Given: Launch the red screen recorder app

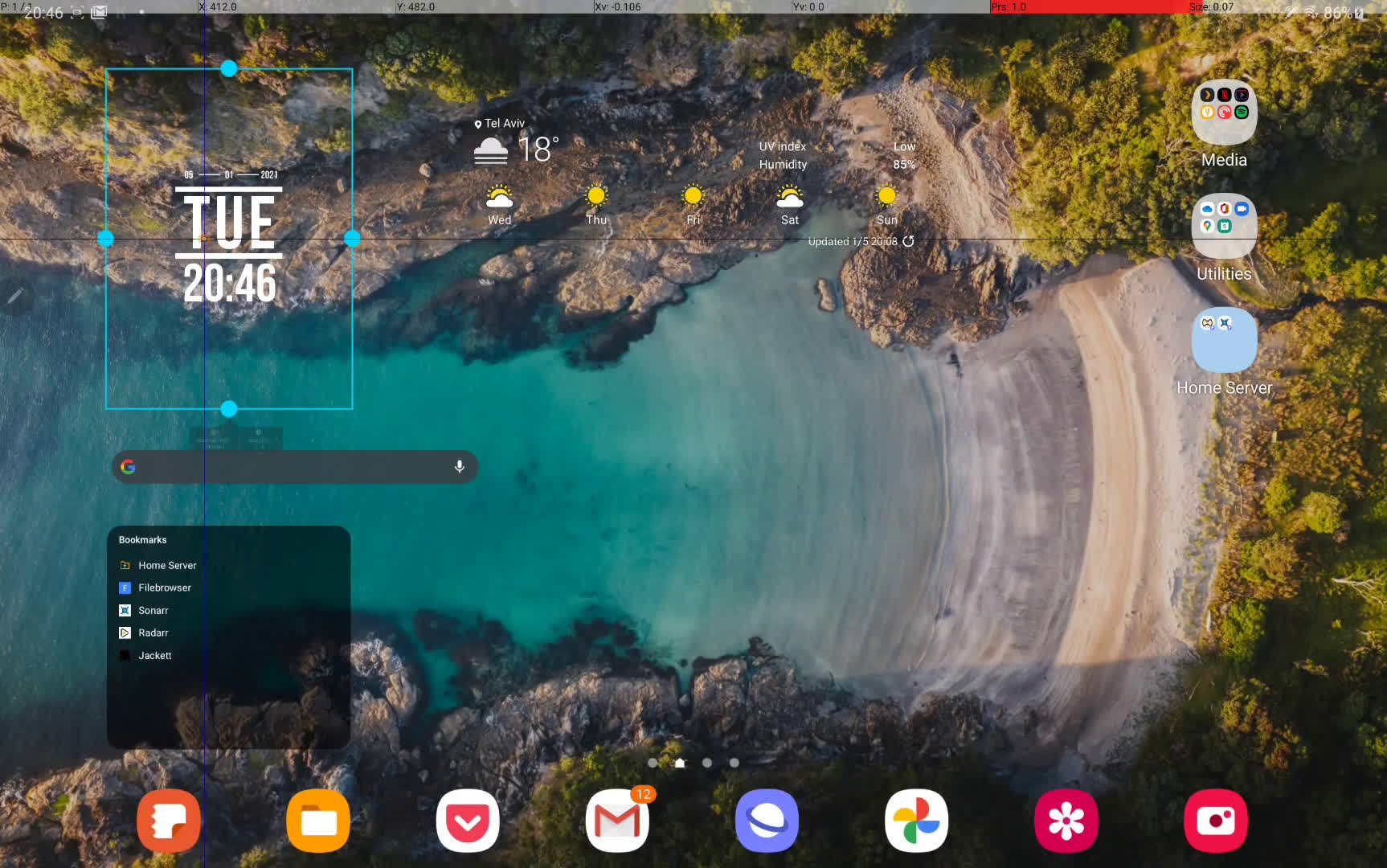Looking at the screenshot, I should click(x=1216, y=821).
